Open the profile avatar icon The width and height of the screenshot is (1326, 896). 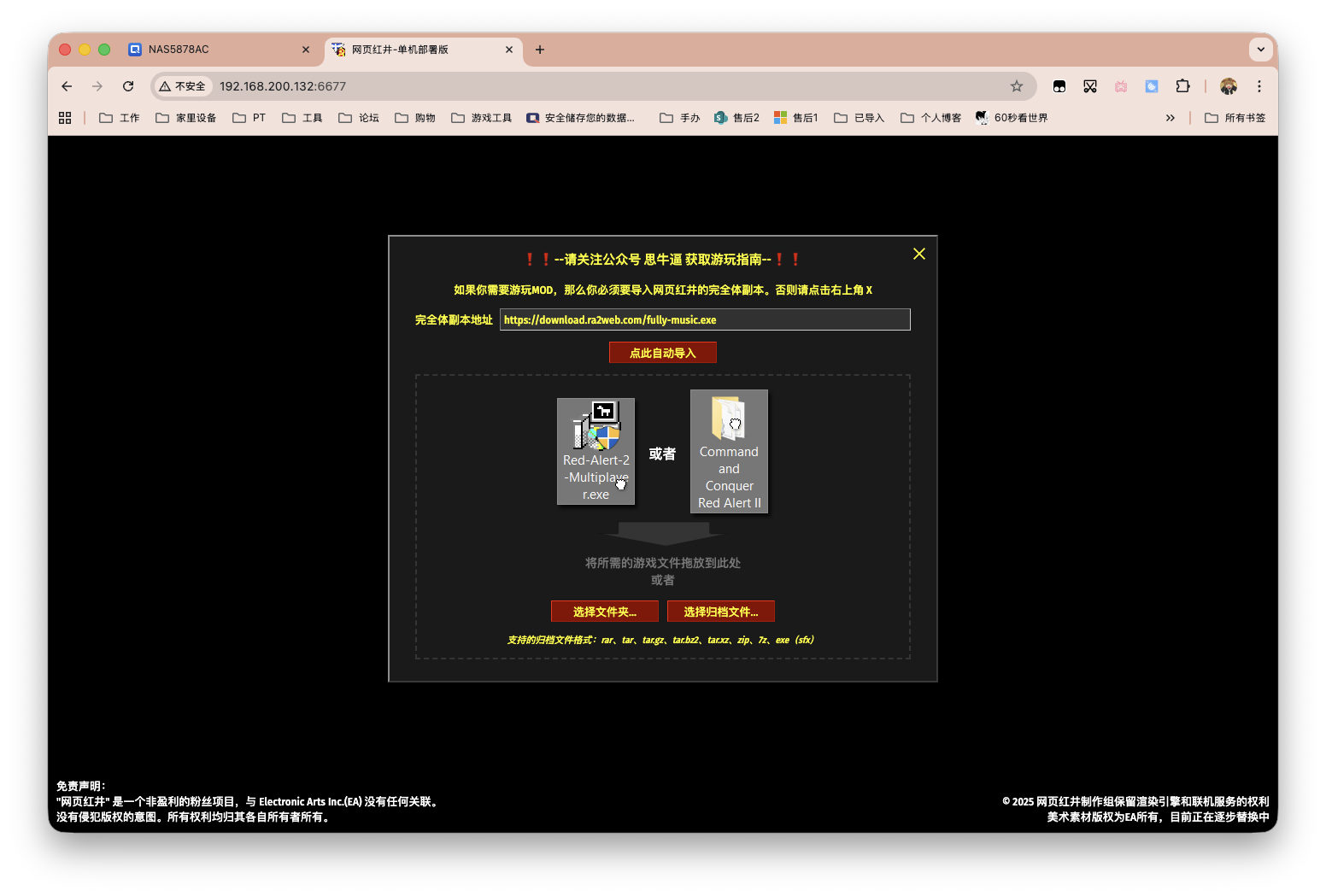1228,86
